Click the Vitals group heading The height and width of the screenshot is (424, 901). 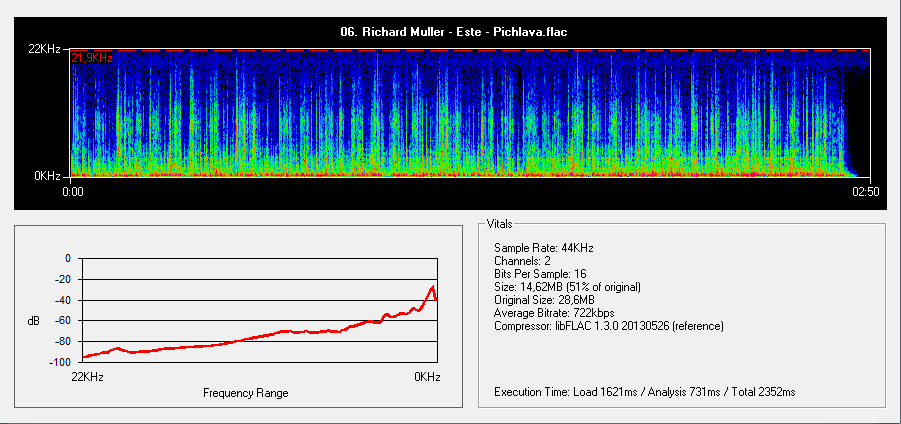[498, 223]
